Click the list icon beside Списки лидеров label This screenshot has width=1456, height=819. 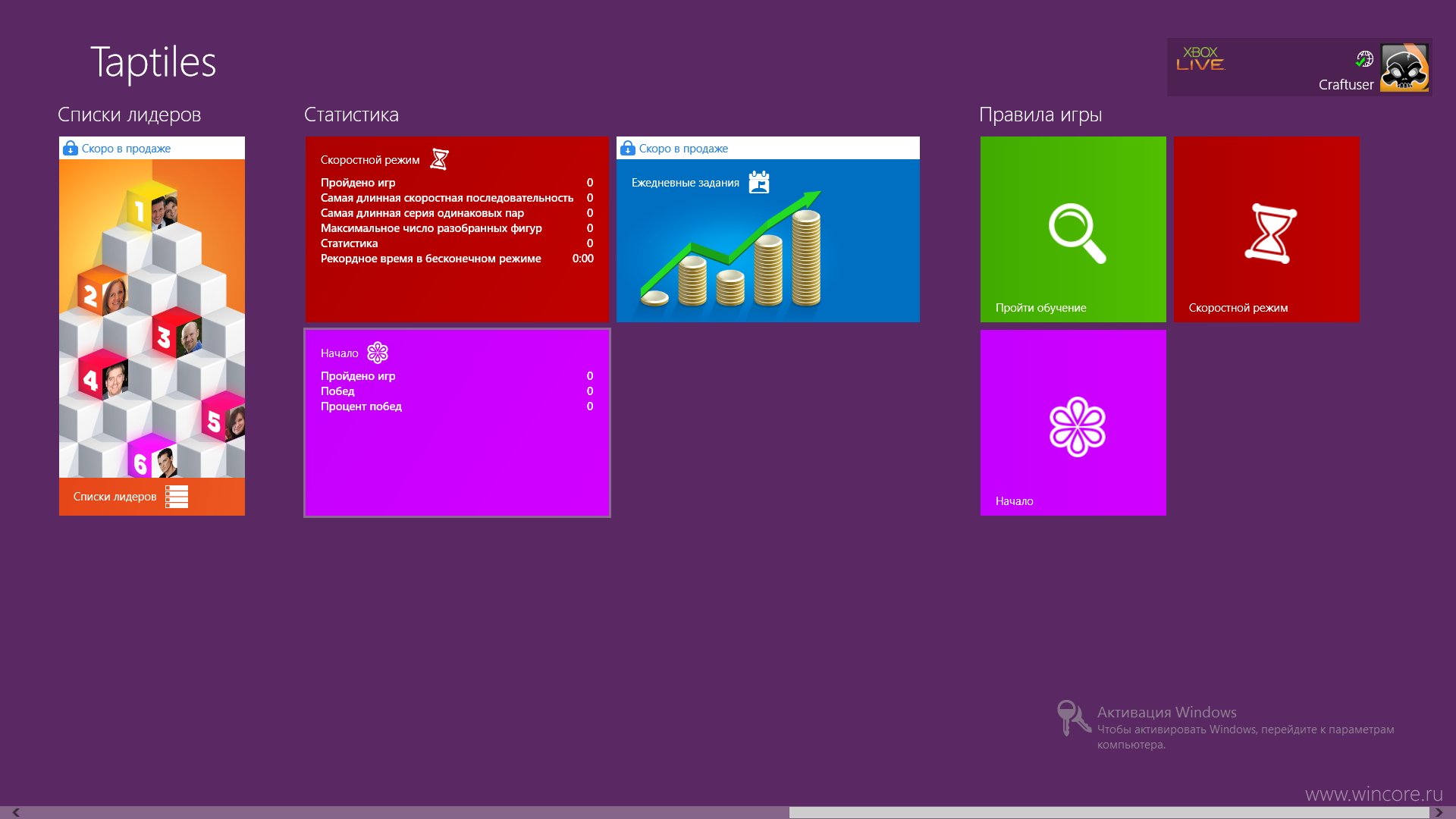pyautogui.click(x=177, y=497)
